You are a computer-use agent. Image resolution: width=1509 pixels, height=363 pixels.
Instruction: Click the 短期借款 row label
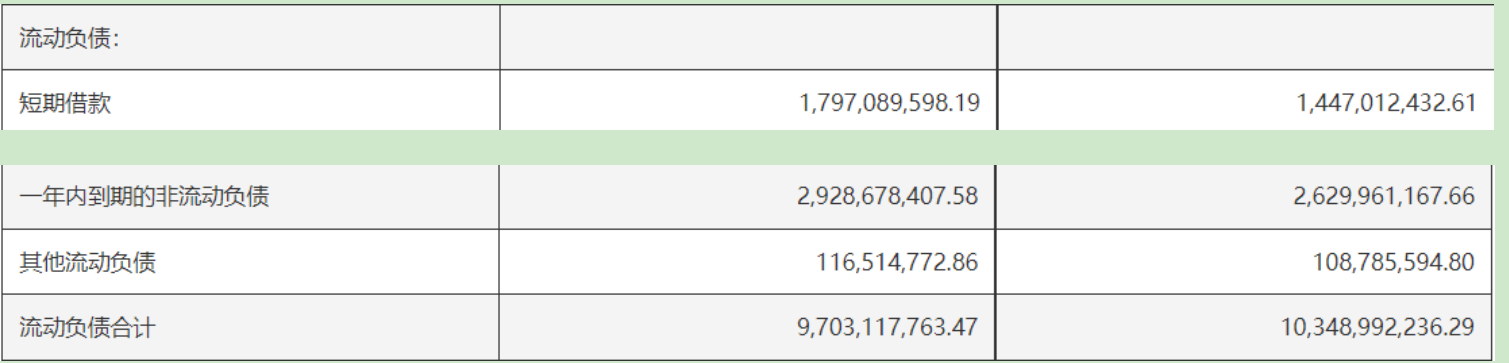pos(66,102)
